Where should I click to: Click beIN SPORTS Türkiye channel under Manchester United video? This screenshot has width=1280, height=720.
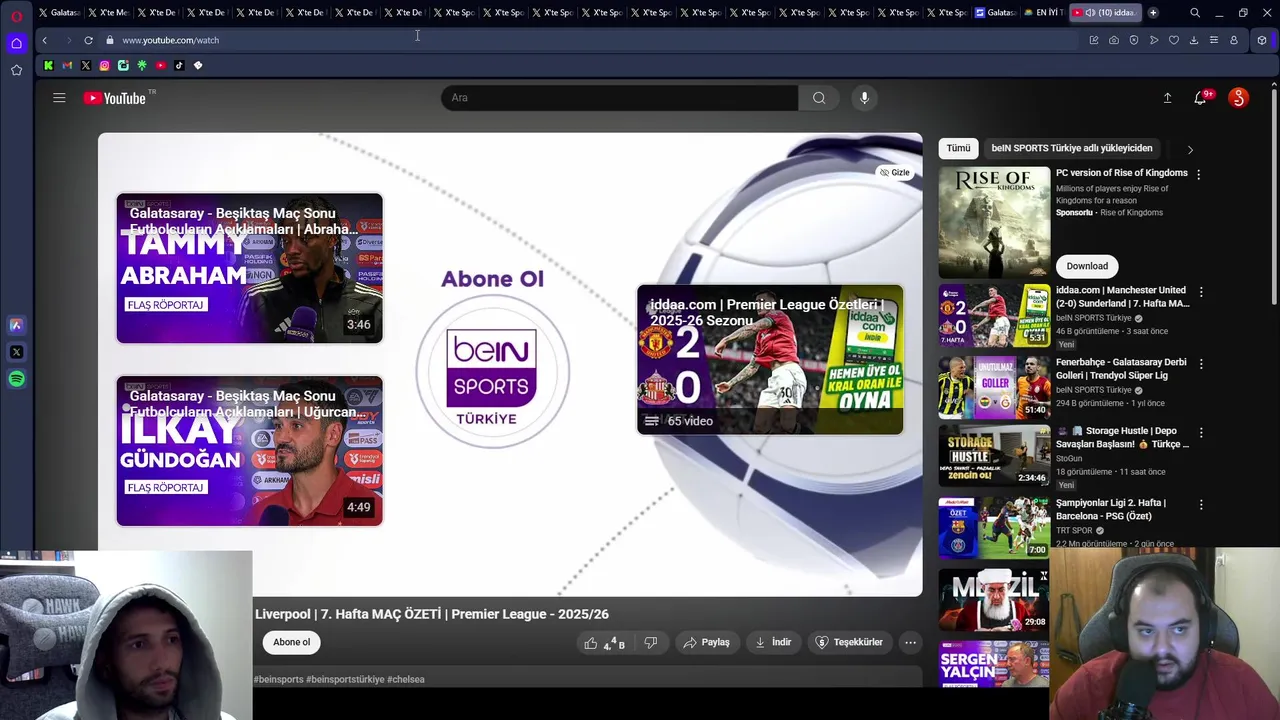pos(1094,318)
